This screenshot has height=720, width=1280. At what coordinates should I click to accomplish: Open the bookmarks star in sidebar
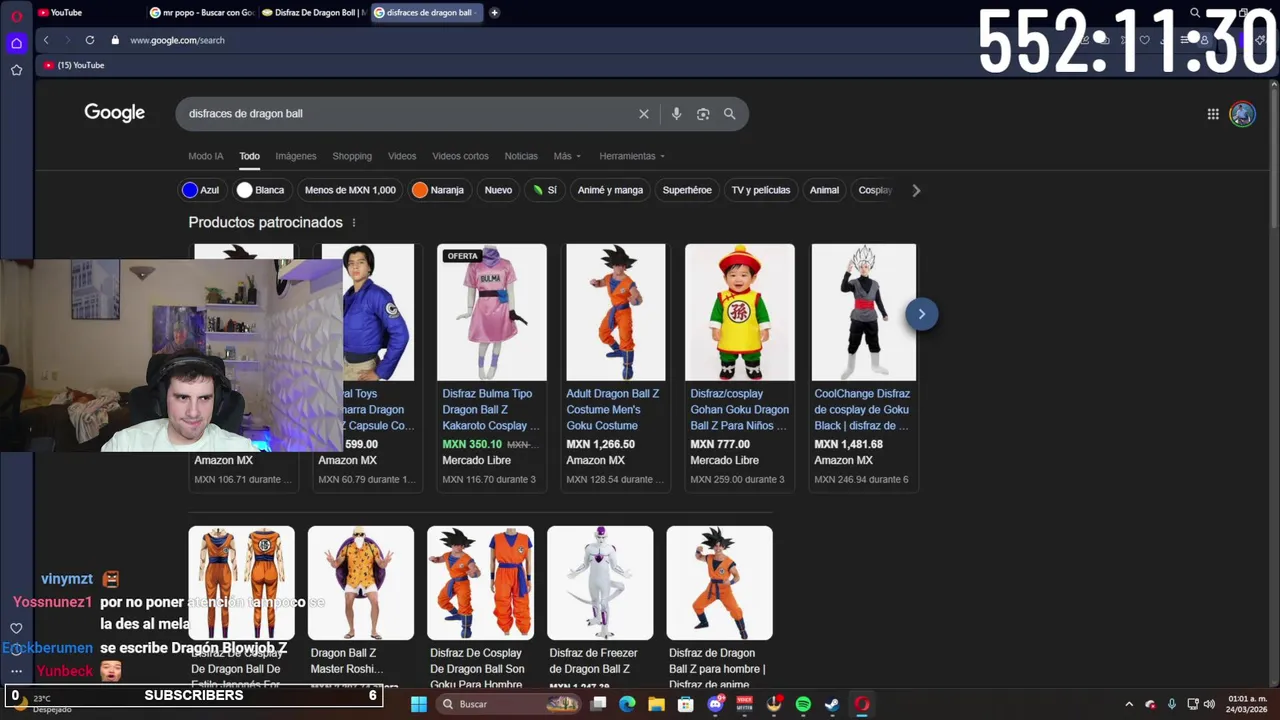16,70
